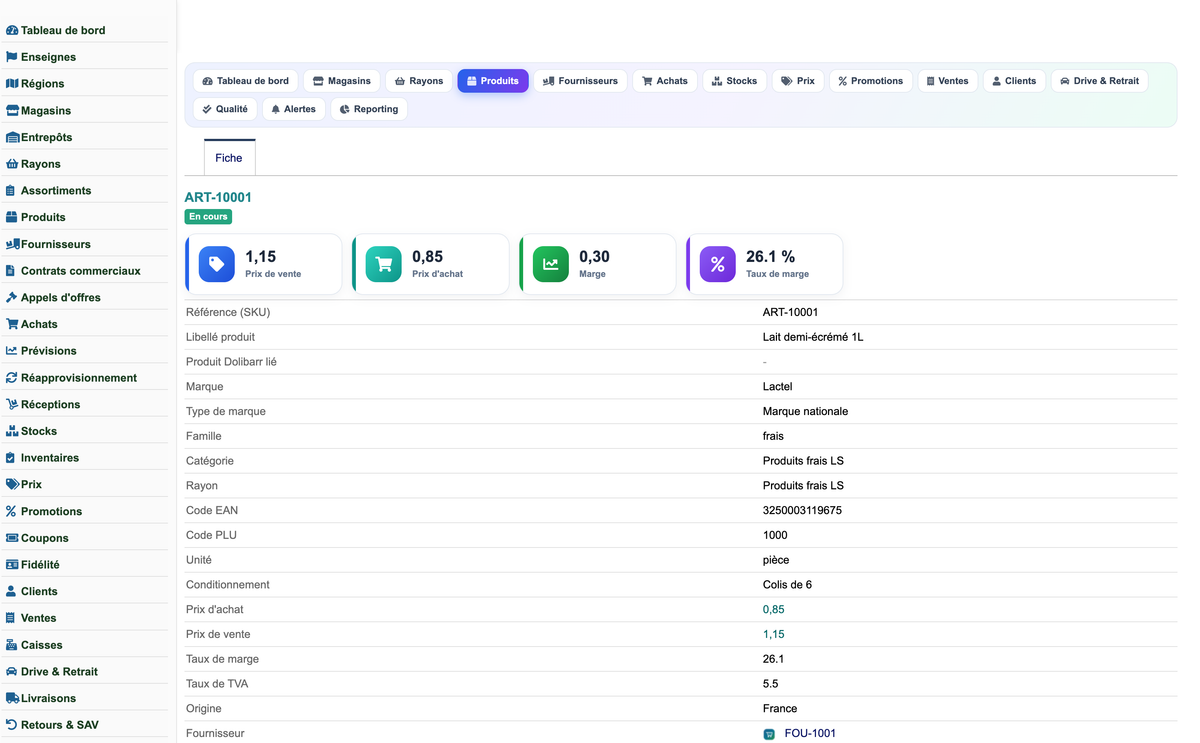
Task: Follow the FOU-1001 supplier link
Action: [x=810, y=734]
